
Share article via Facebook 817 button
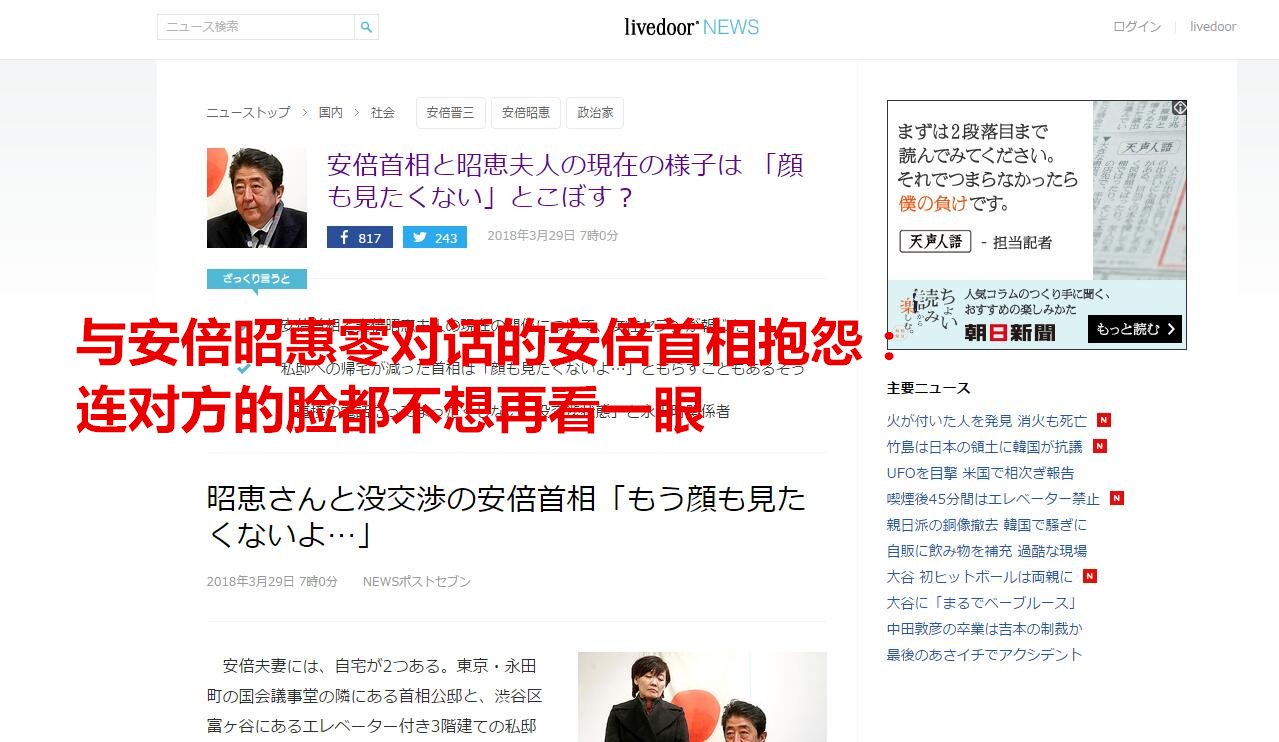(360, 238)
